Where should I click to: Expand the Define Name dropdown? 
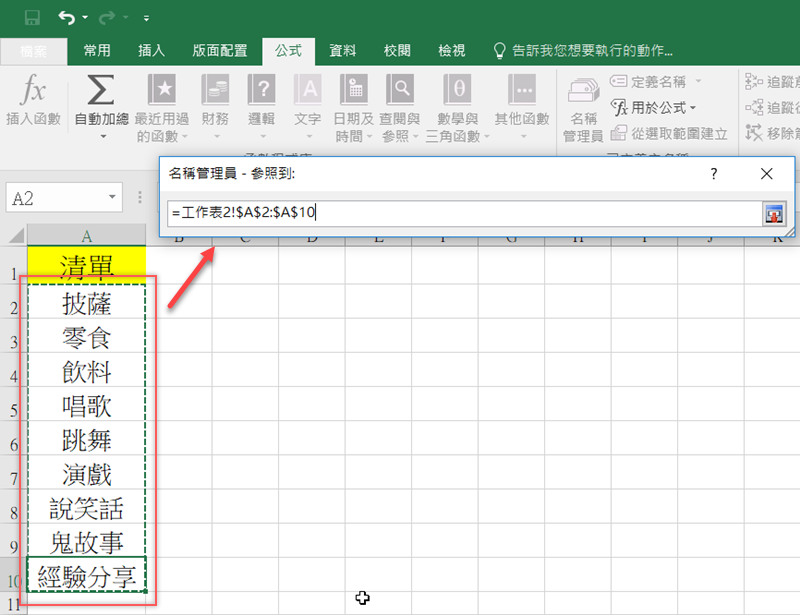pos(698,81)
